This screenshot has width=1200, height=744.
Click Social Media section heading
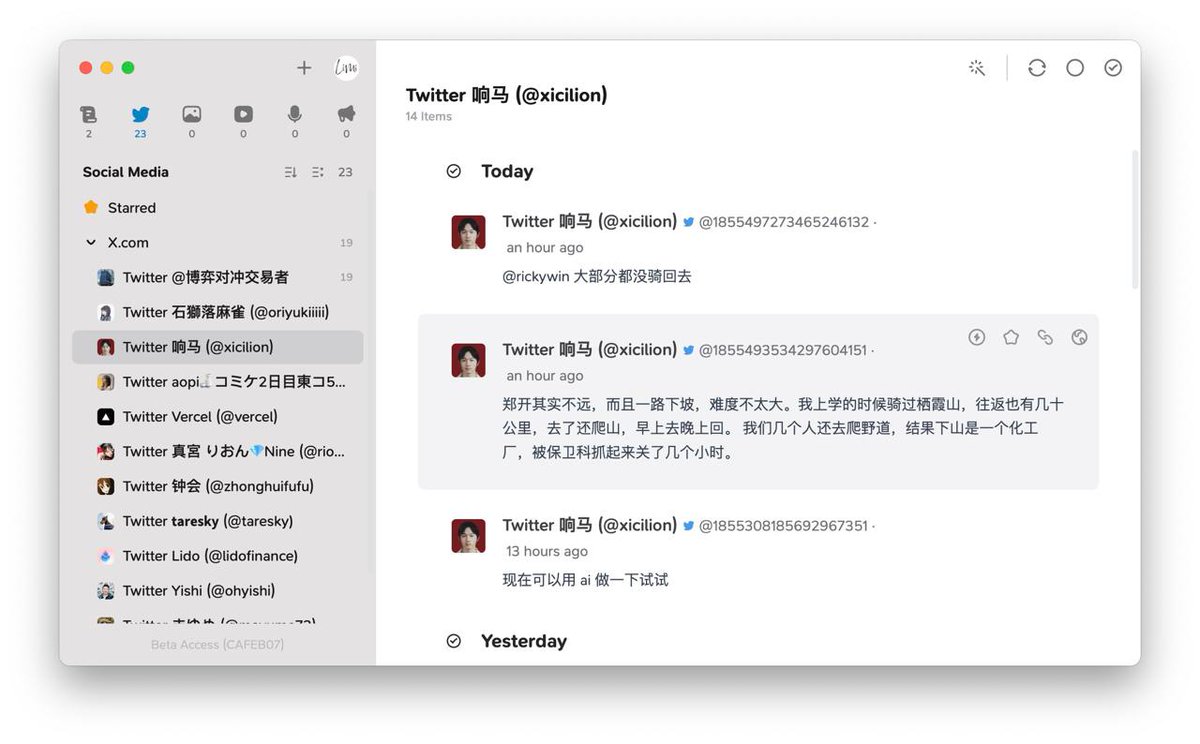click(x=126, y=172)
